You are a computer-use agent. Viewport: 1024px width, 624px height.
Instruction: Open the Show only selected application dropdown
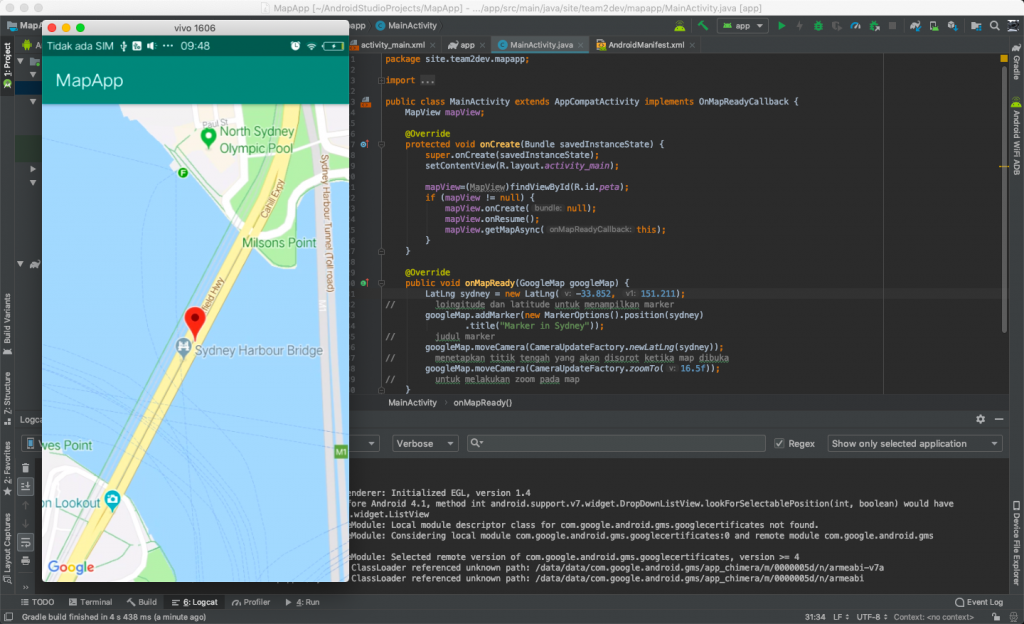(914, 443)
